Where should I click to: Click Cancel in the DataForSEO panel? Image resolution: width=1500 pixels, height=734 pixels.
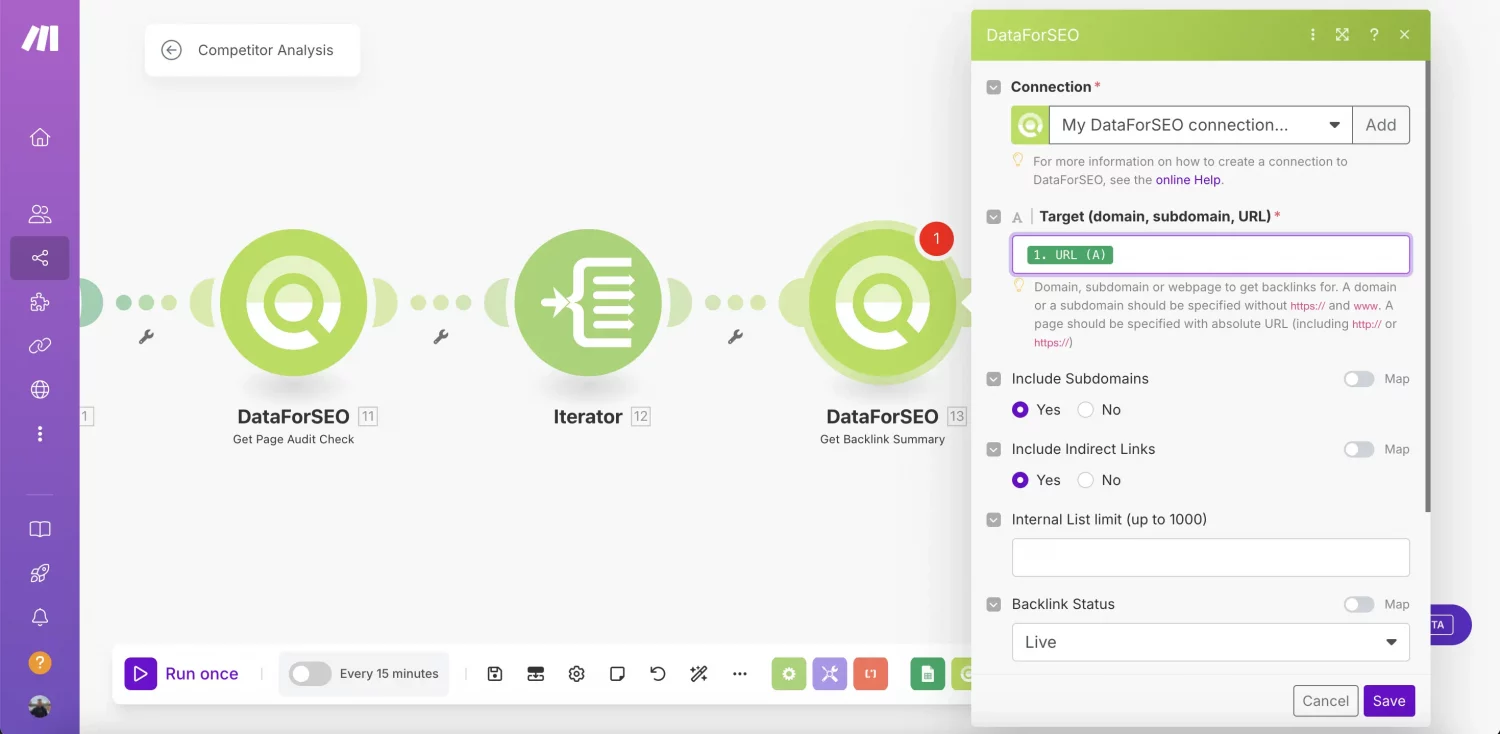pos(1326,701)
